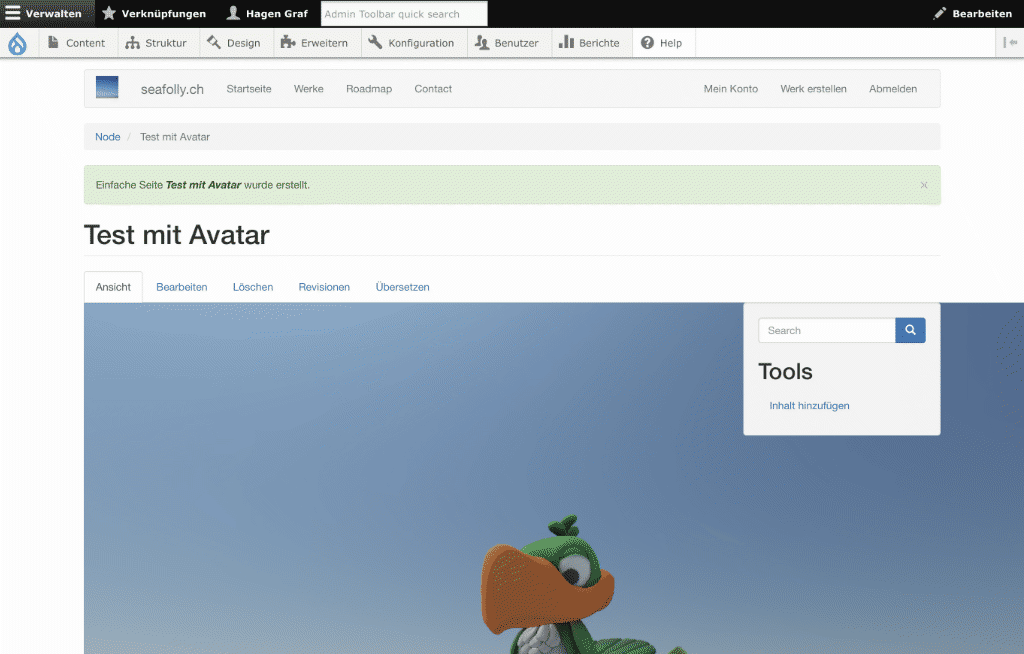Switch to the Übersetzen tab
1024x654 pixels.
402,287
